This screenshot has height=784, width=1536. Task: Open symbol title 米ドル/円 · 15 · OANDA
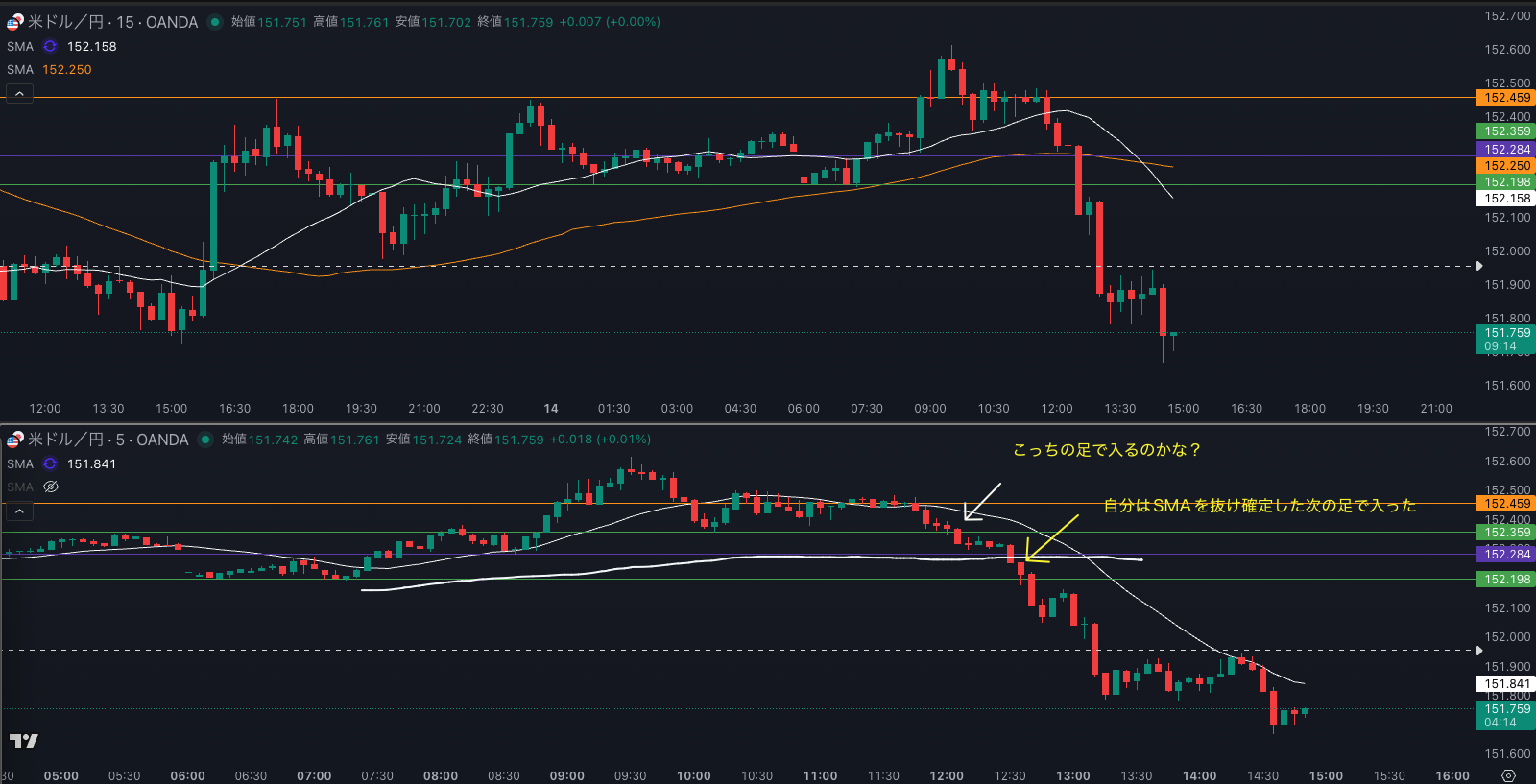[x=112, y=22]
